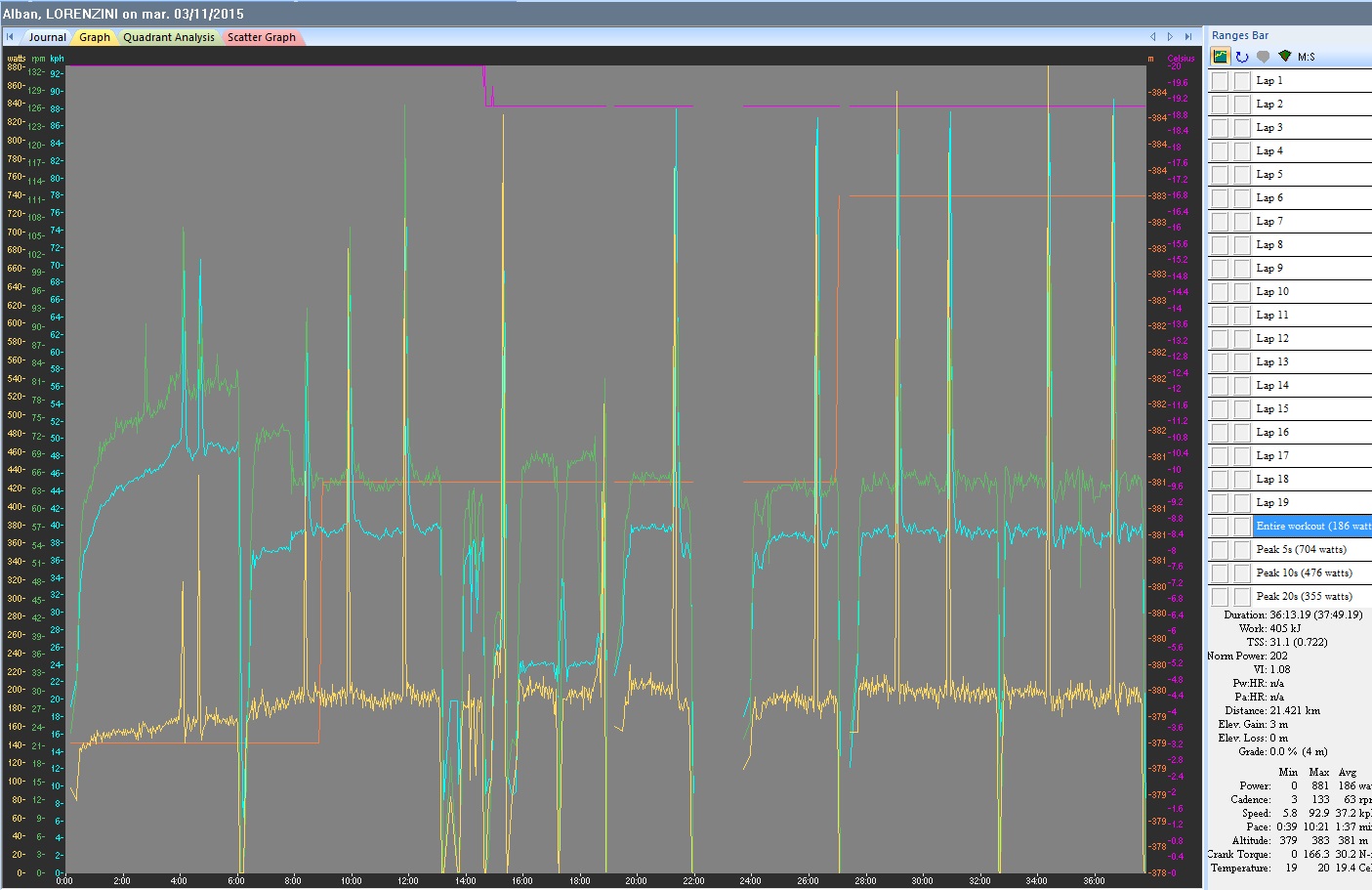The height and width of the screenshot is (890, 1372).
Task: Select Lap 19 in the ranges list
Action: coord(1312,502)
